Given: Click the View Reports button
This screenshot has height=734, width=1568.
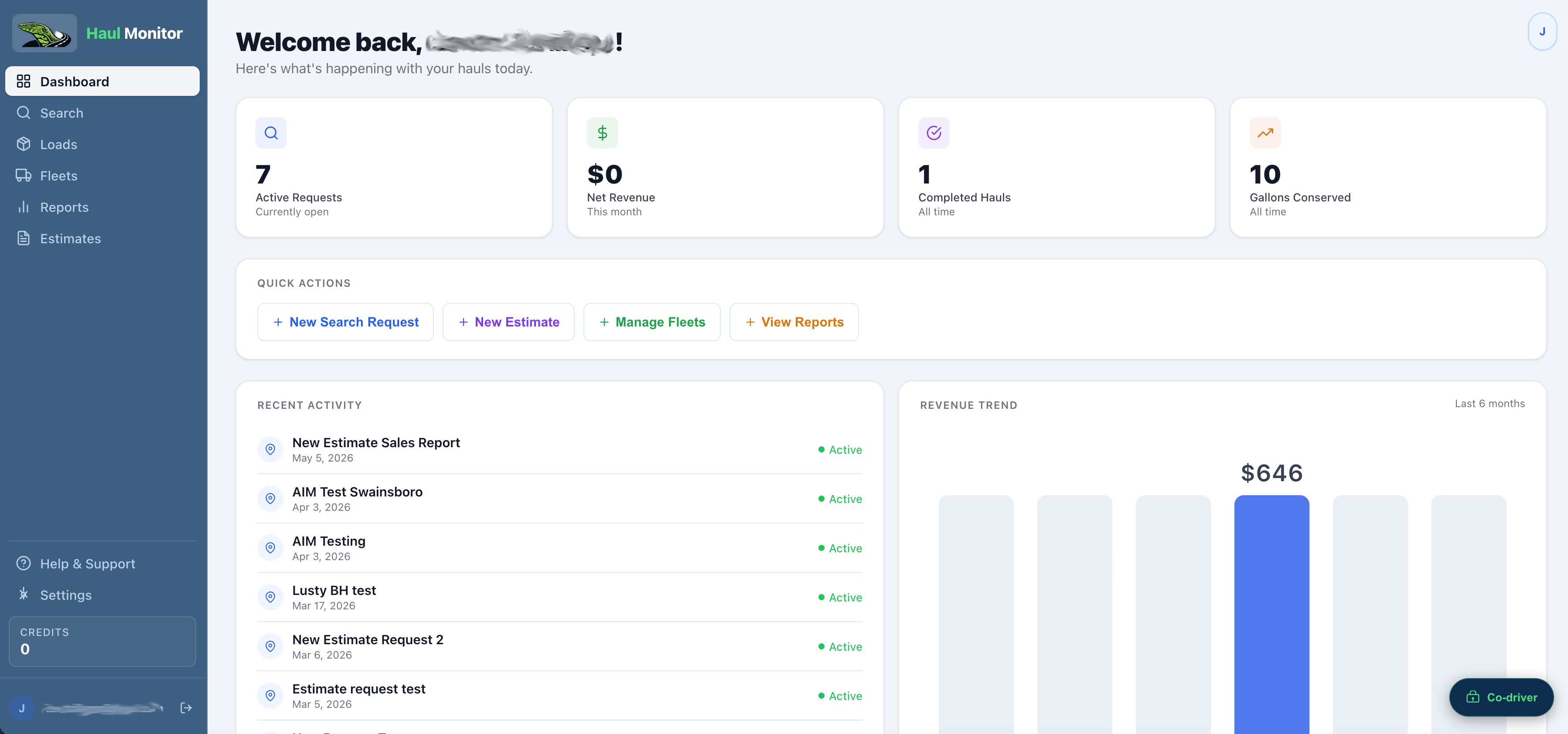Looking at the screenshot, I should click(x=794, y=322).
